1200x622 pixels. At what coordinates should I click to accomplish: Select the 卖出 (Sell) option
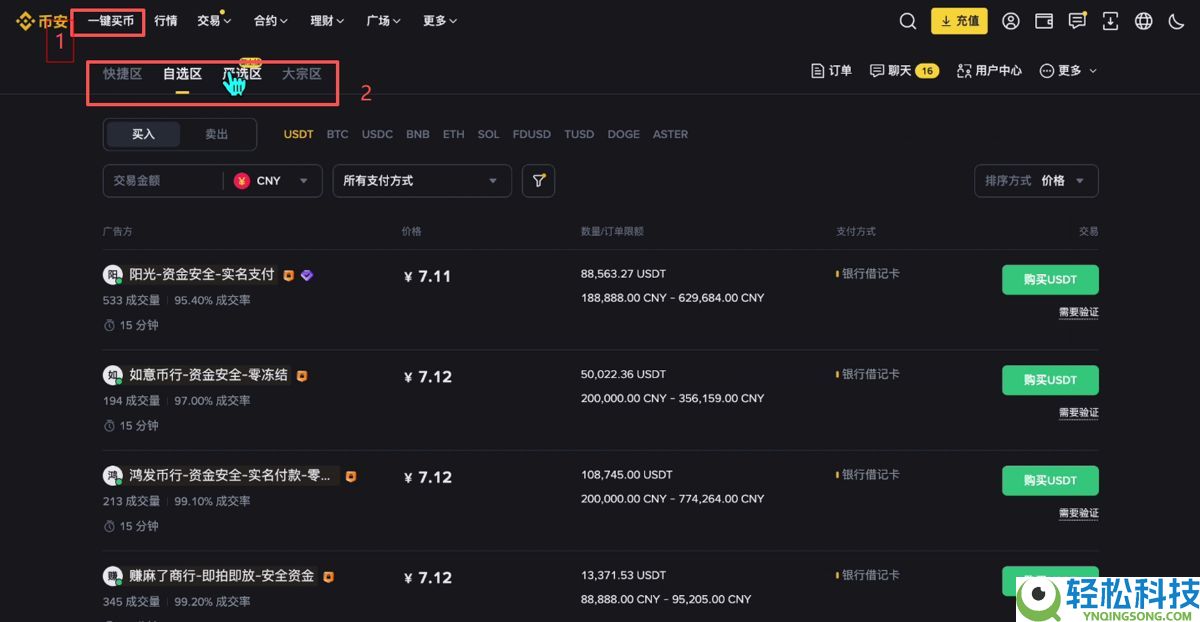[x=217, y=133]
